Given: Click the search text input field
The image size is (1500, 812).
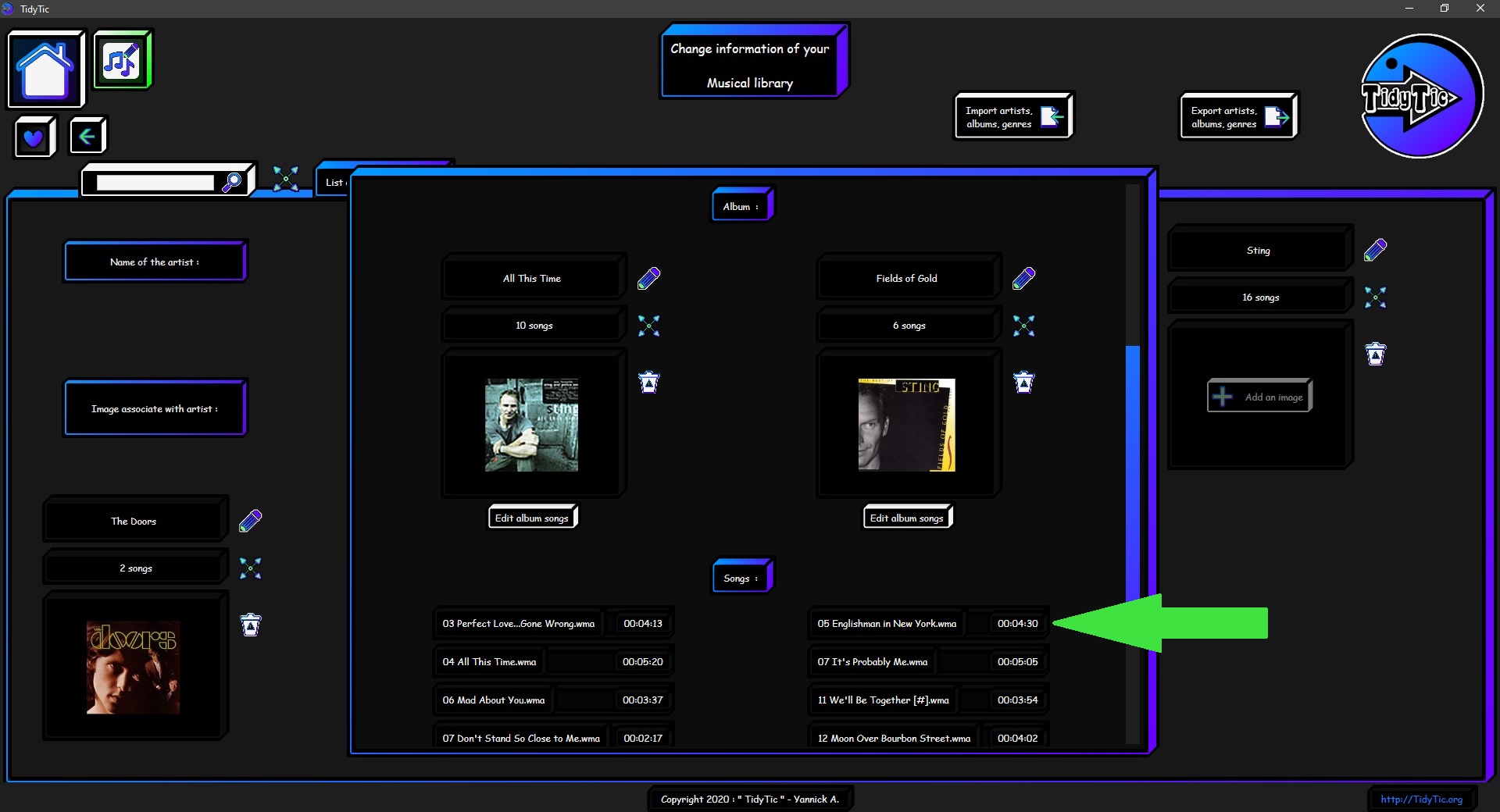Looking at the screenshot, I should tap(155, 183).
